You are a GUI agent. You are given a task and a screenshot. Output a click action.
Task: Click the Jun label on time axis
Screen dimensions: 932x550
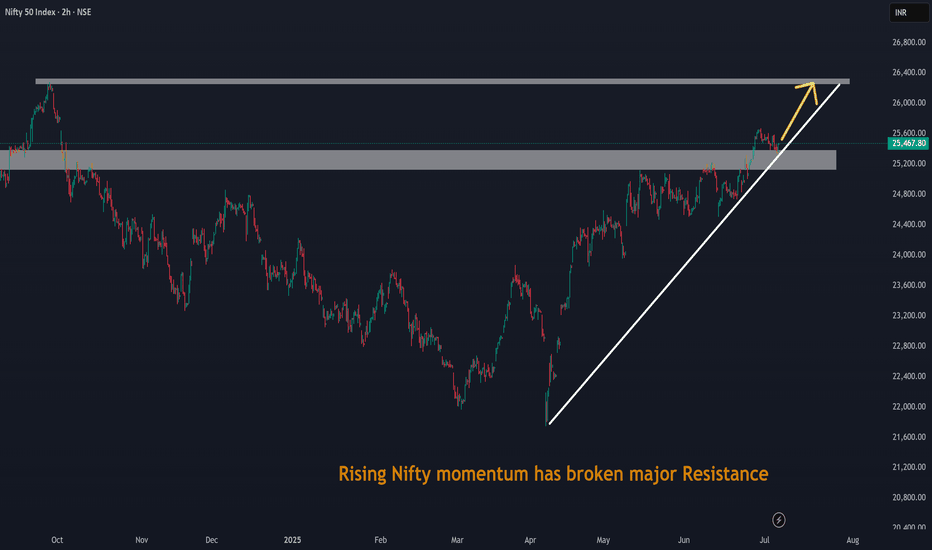click(684, 540)
